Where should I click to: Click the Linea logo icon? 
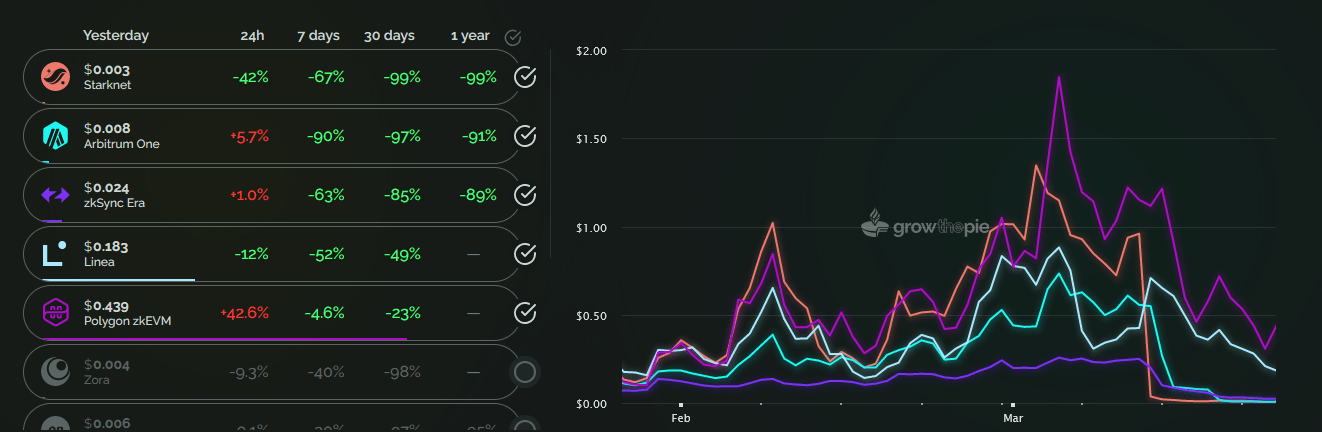[x=54, y=253]
